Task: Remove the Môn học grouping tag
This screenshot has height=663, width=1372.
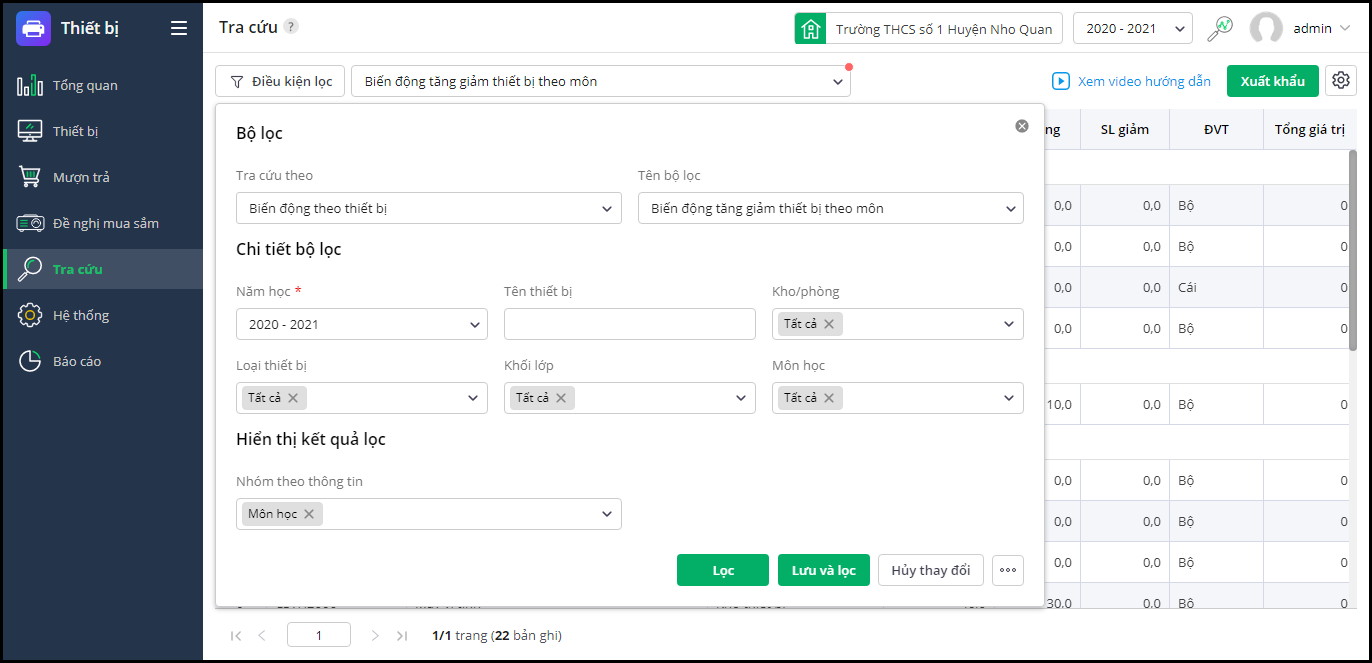Action: tap(309, 514)
